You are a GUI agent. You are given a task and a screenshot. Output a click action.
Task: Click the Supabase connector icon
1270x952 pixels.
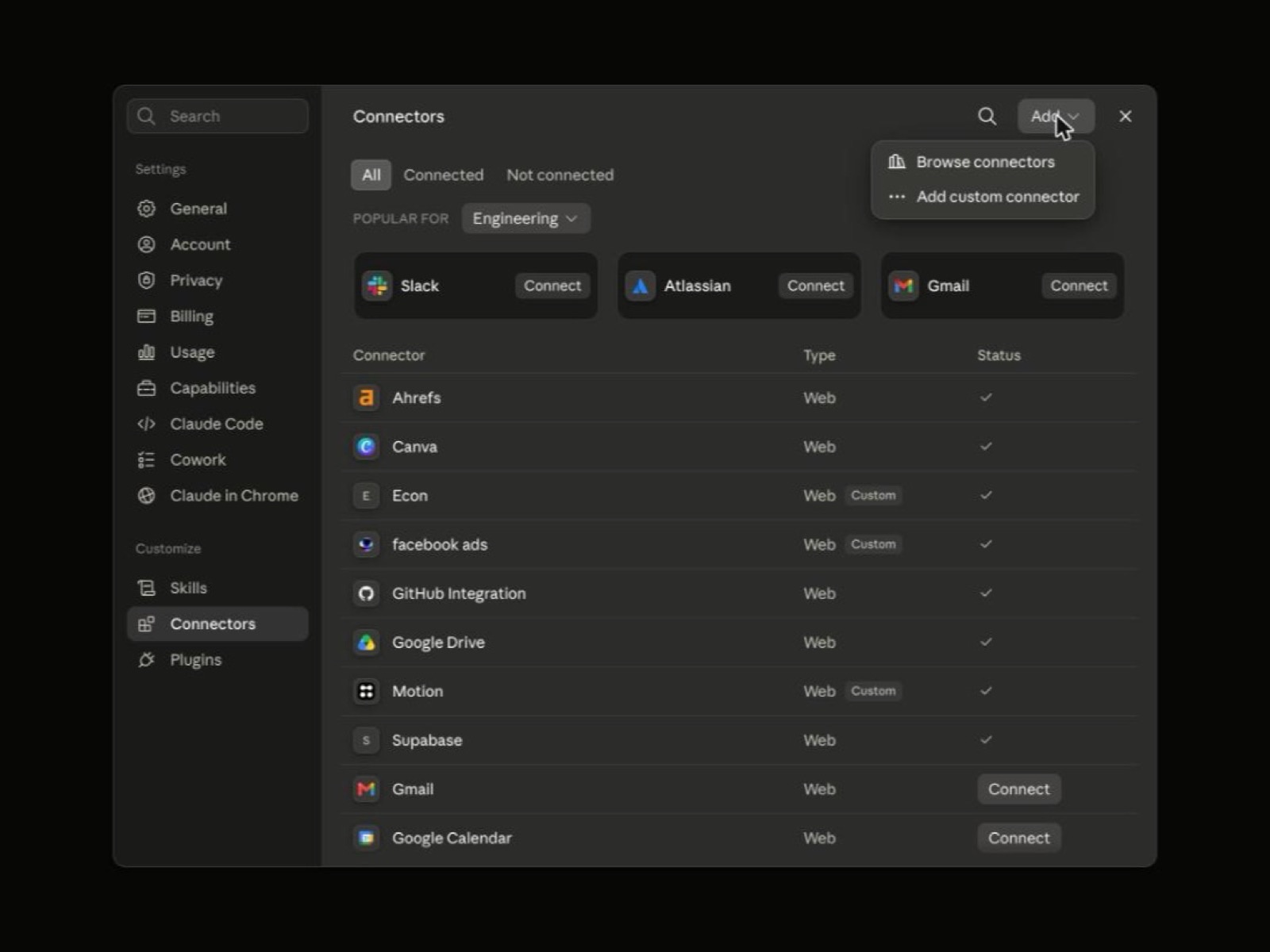click(x=366, y=740)
